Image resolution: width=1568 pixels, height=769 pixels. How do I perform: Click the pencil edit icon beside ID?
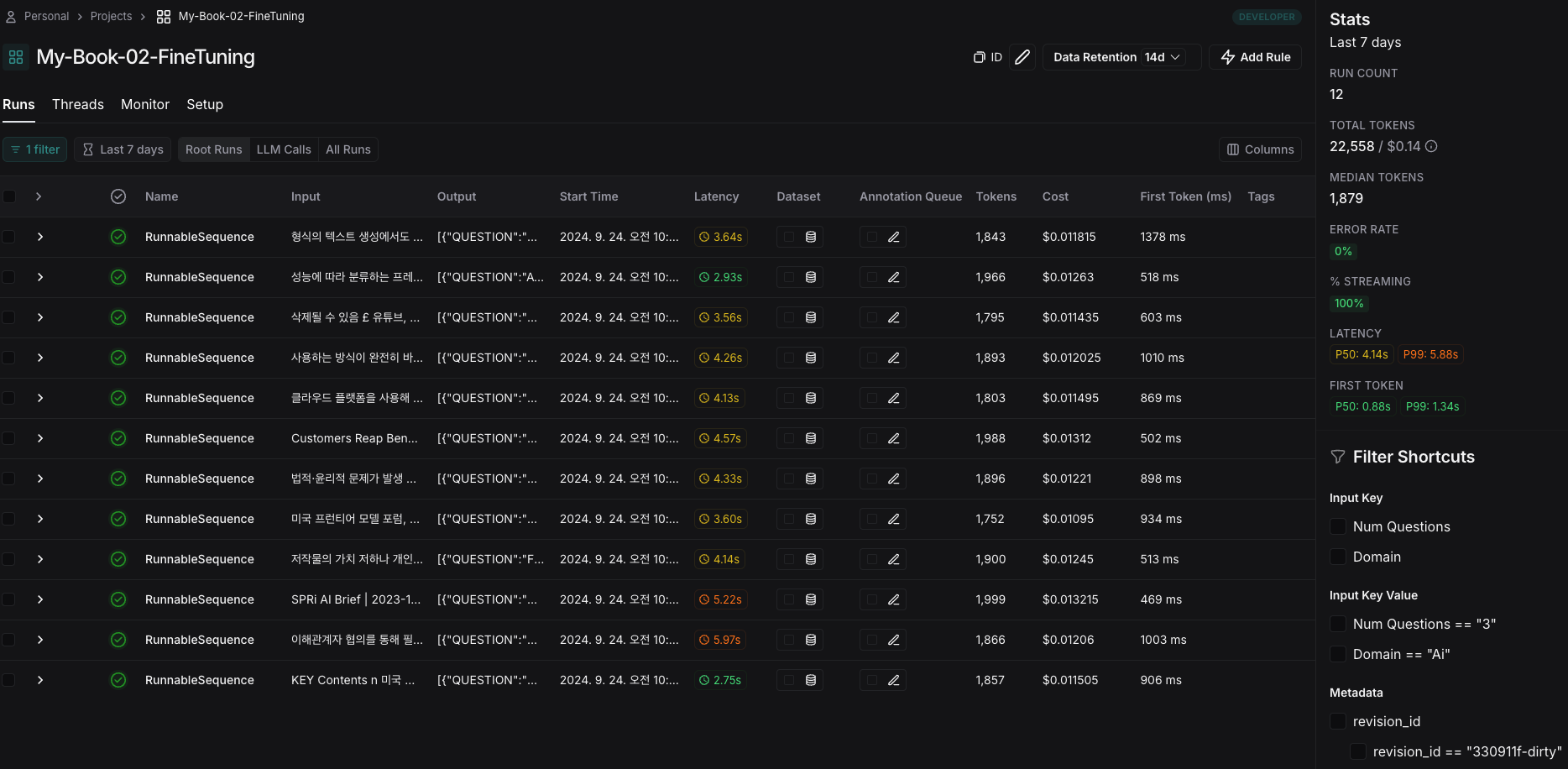(x=1022, y=57)
